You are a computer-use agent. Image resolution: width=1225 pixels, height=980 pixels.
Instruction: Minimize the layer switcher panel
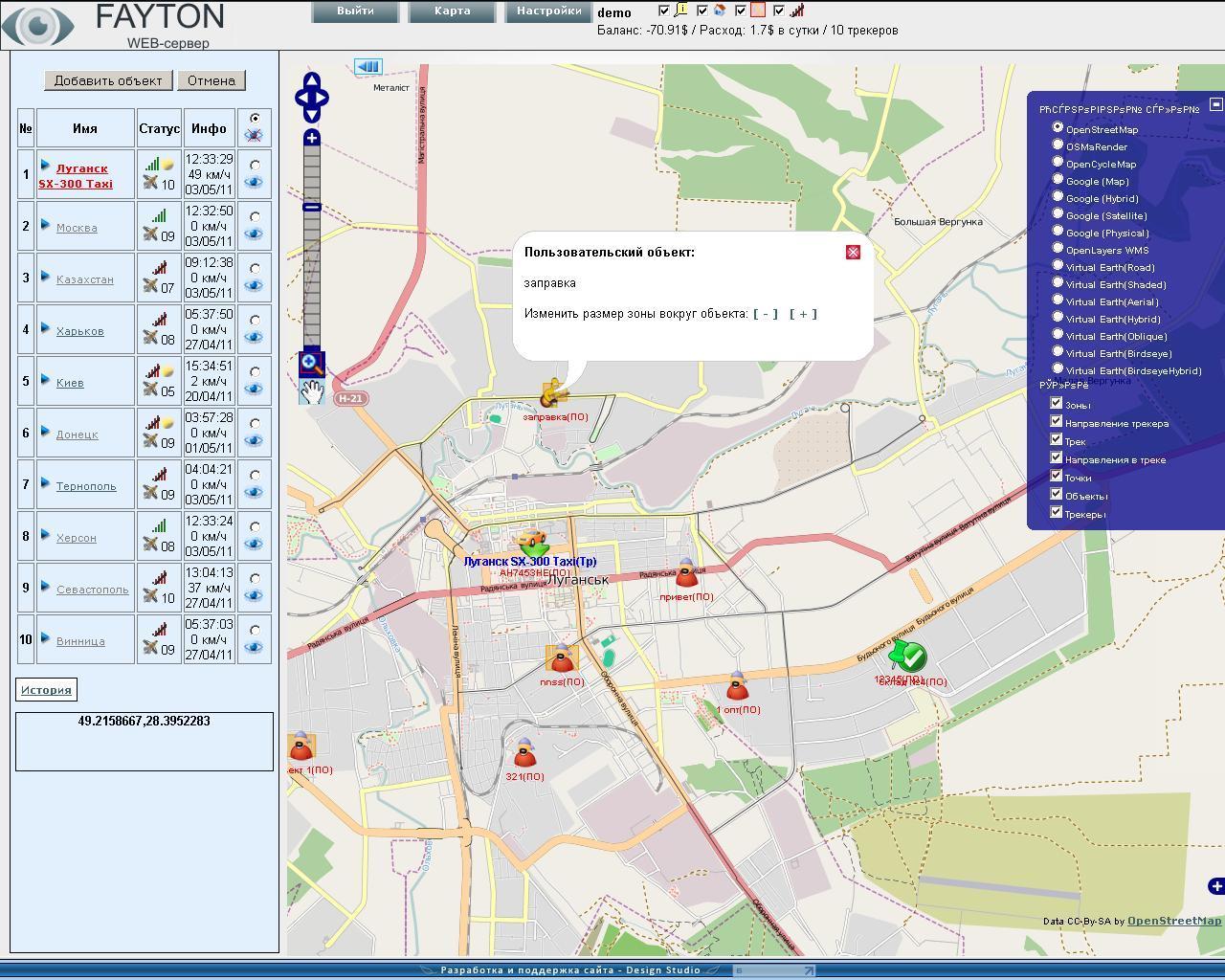(1216, 104)
